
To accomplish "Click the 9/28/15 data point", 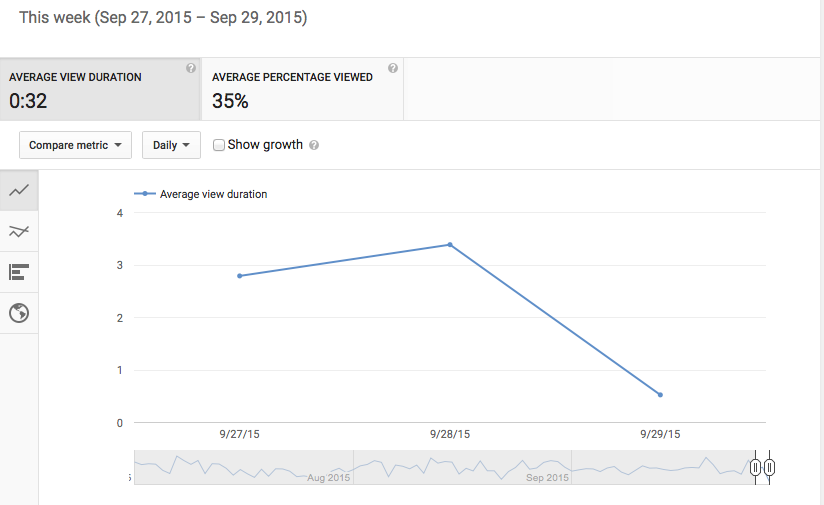I will (450, 244).
